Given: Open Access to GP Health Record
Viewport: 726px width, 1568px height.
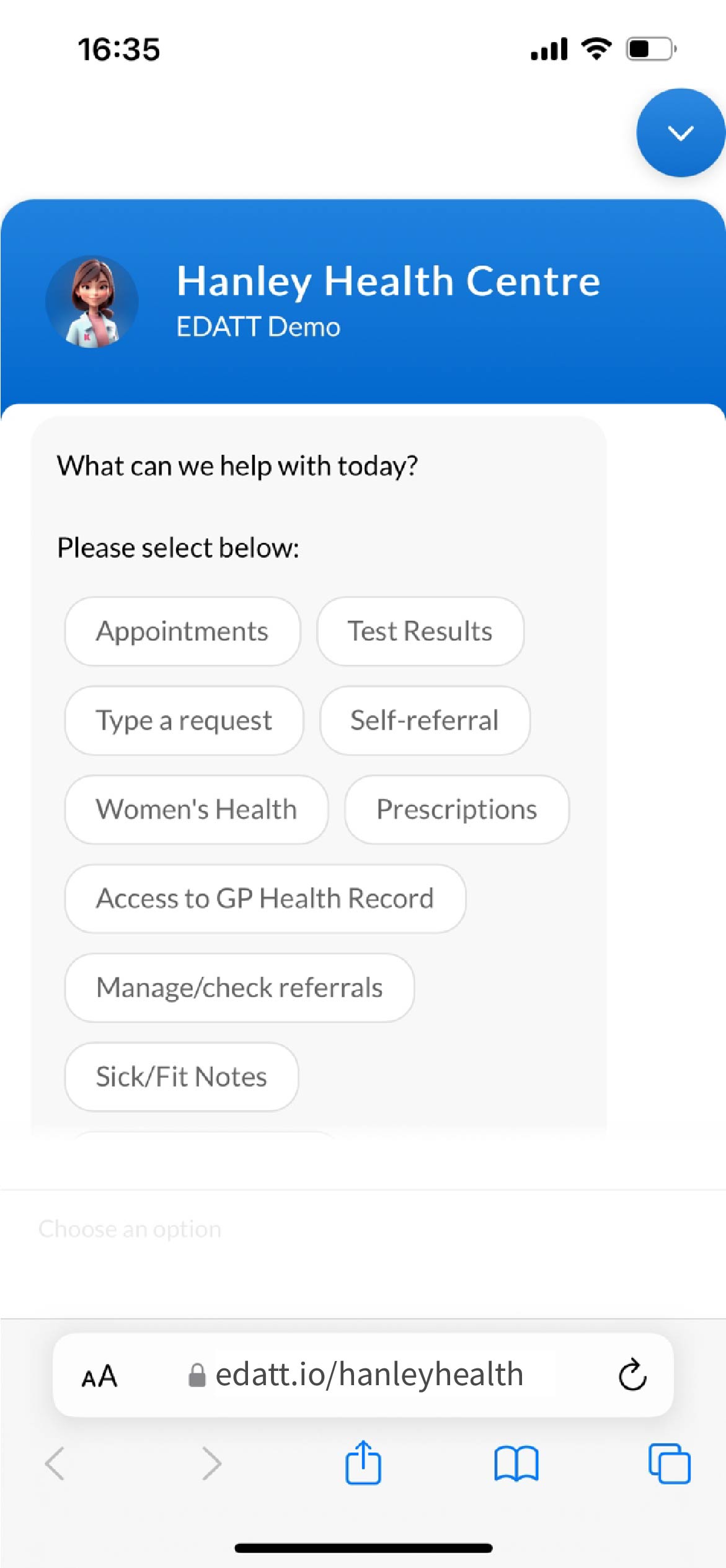Looking at the screenshot, I should (264, 899).
